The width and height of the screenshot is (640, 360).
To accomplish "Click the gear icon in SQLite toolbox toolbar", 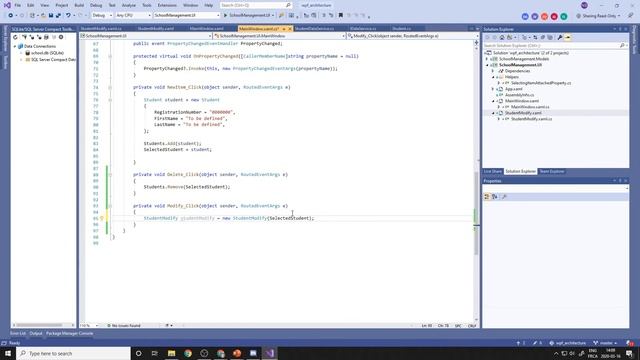I will [61, 37].
